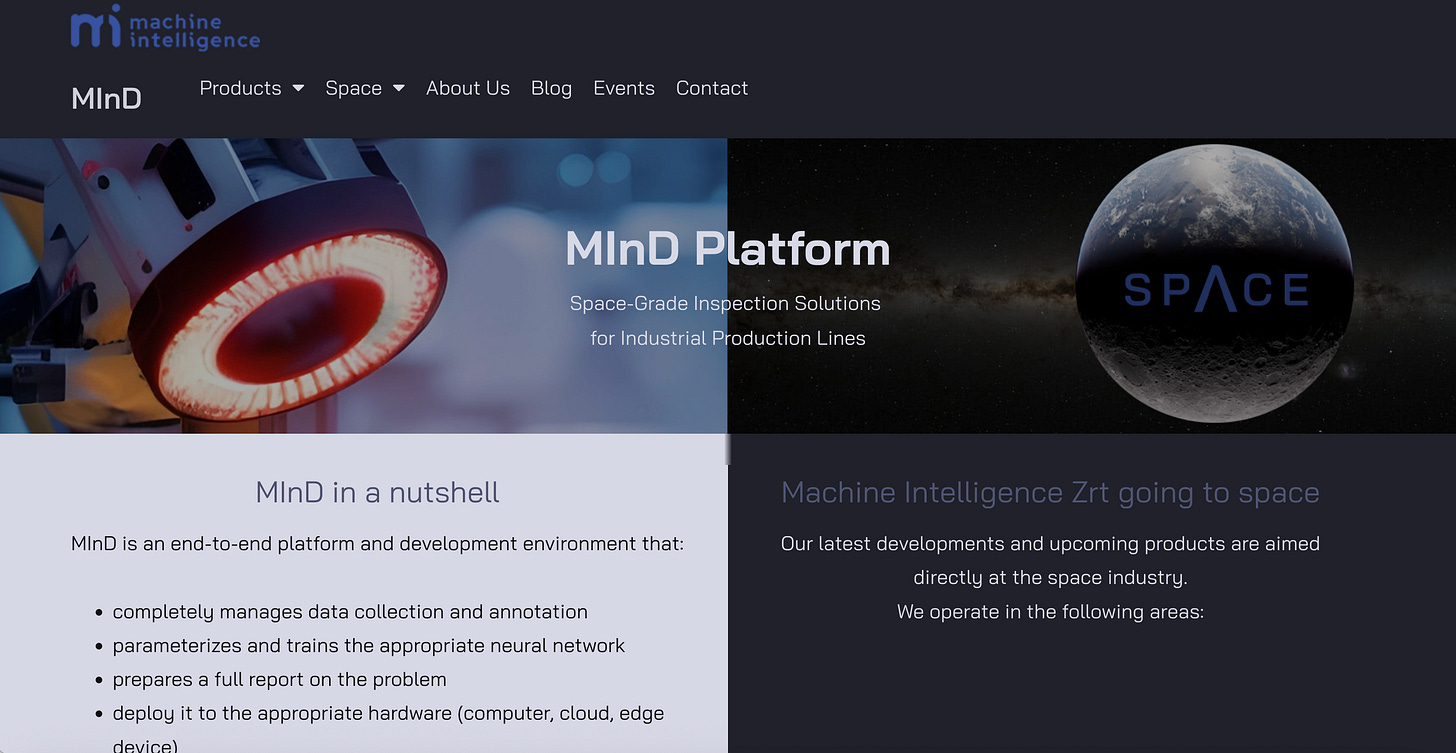Click the MInD Platform hero heading

click(x=727, y=248)
